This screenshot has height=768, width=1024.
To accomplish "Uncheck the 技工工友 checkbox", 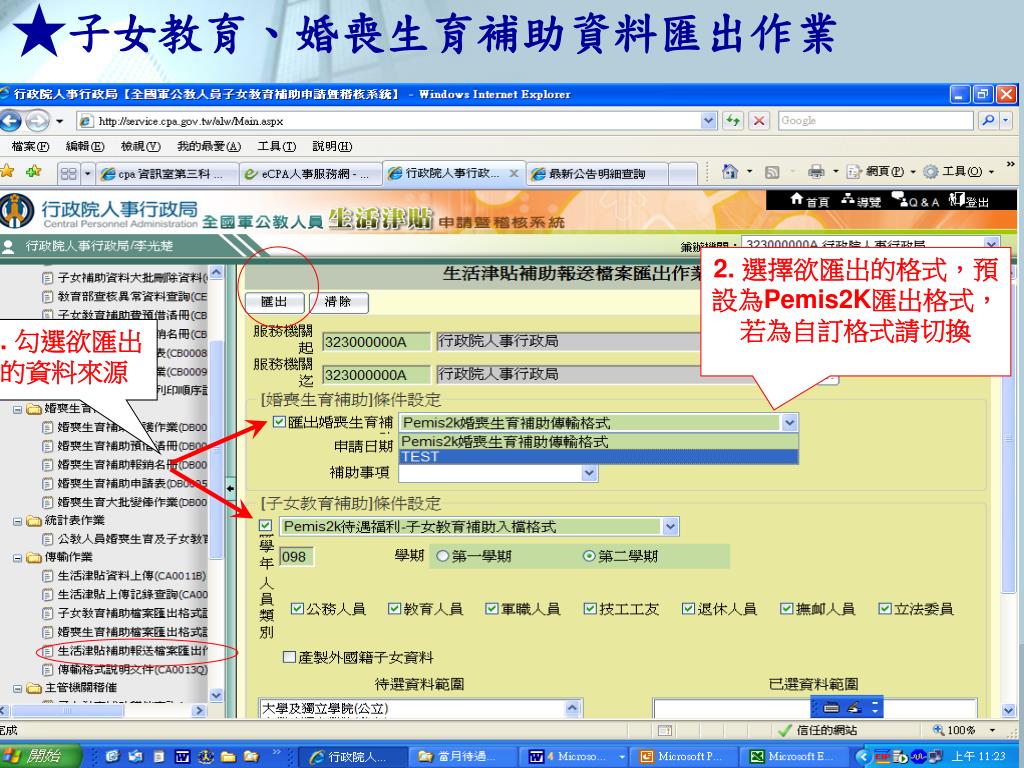I will click(590, 609).
